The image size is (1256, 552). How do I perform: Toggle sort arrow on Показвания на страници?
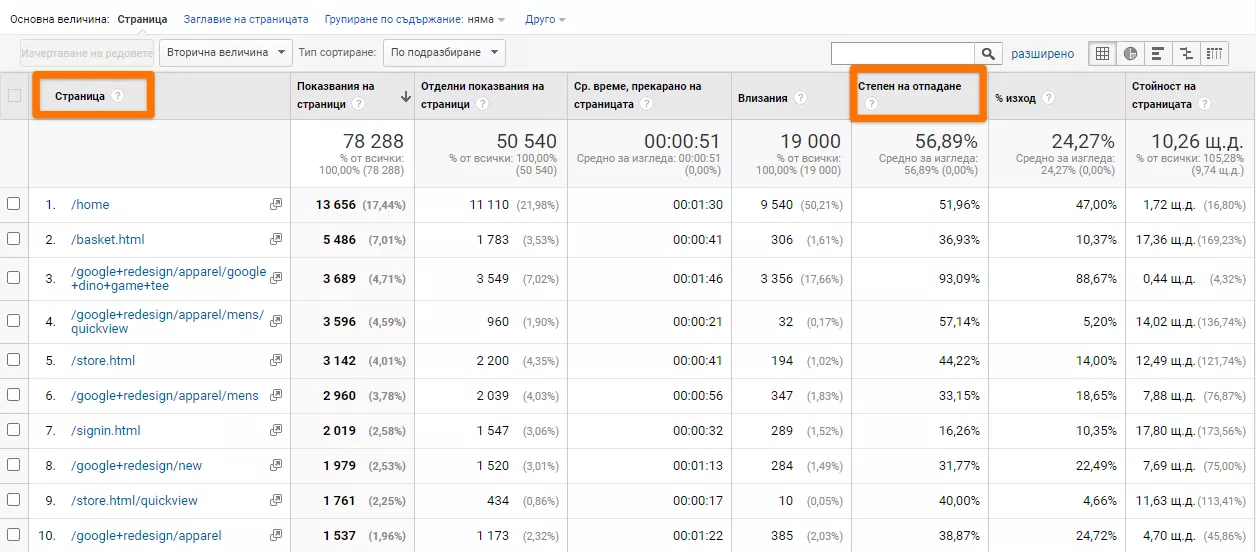(405, 97)
